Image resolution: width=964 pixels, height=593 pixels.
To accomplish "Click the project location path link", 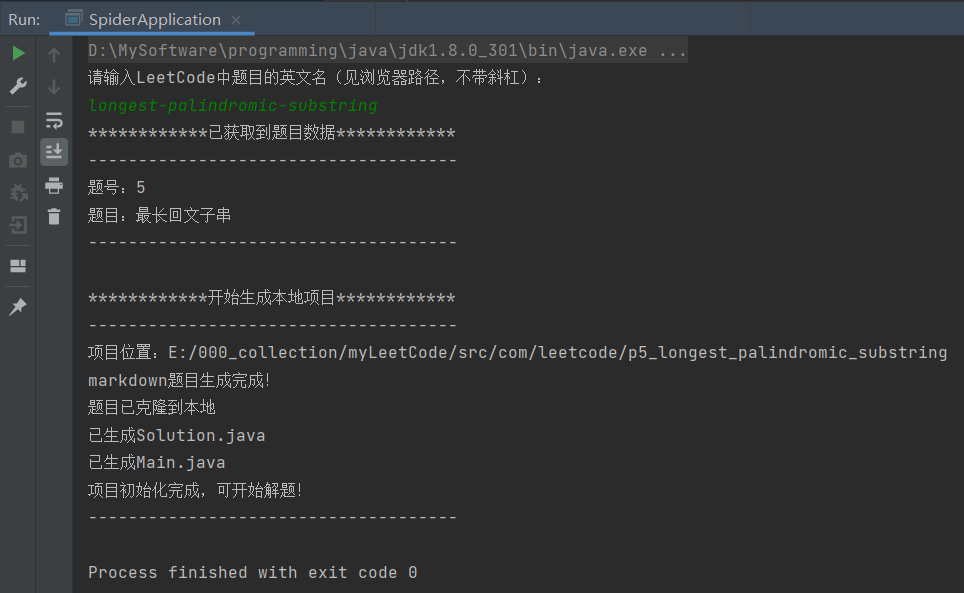I will tap(557, 352).
